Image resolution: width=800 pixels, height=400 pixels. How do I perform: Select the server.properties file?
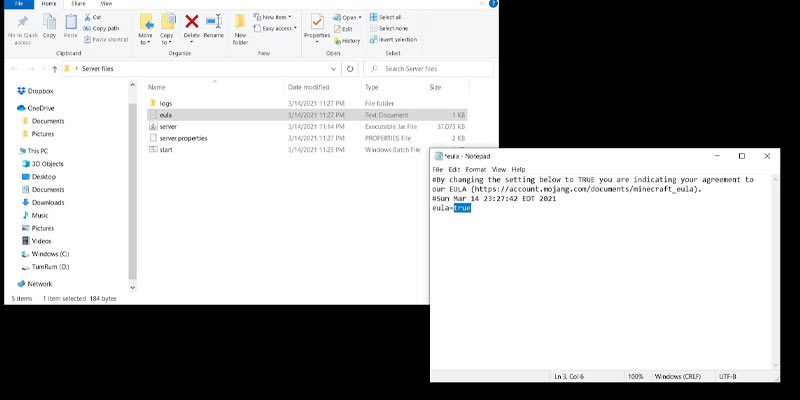tap(306, 138)
